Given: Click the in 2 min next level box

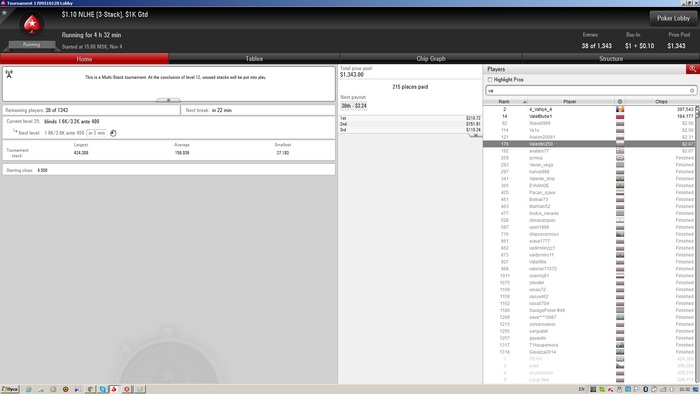Looking at the screenshot, I should click(x=96, y=133).
